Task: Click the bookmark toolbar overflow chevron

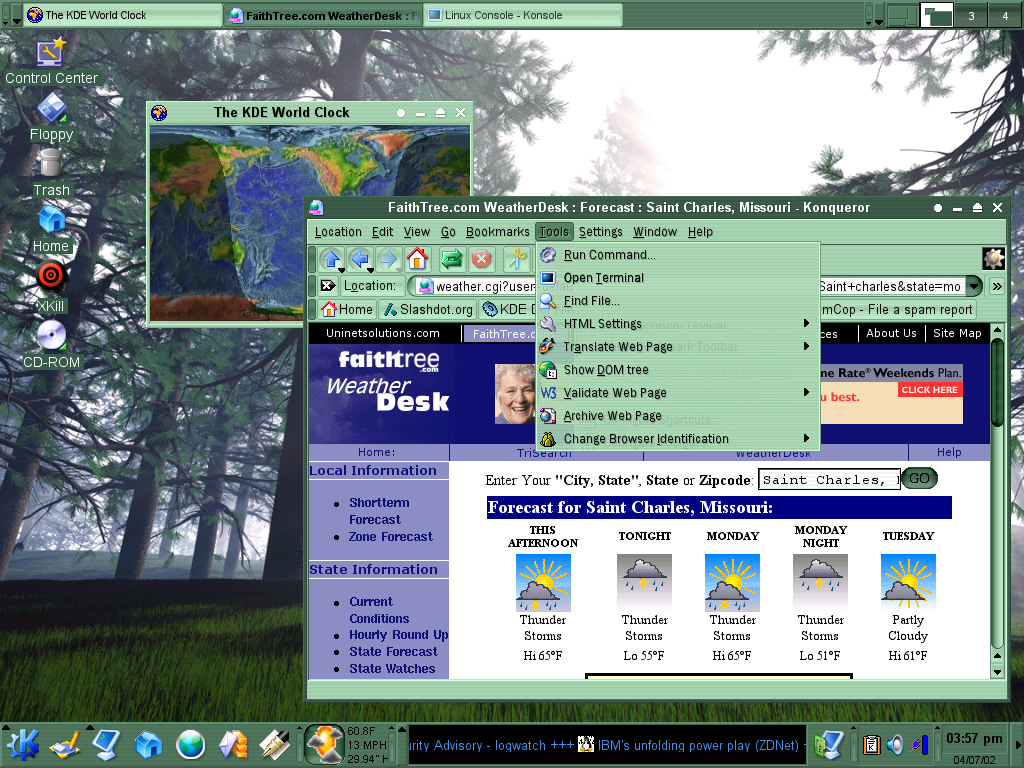Action: tap(997, 286)
